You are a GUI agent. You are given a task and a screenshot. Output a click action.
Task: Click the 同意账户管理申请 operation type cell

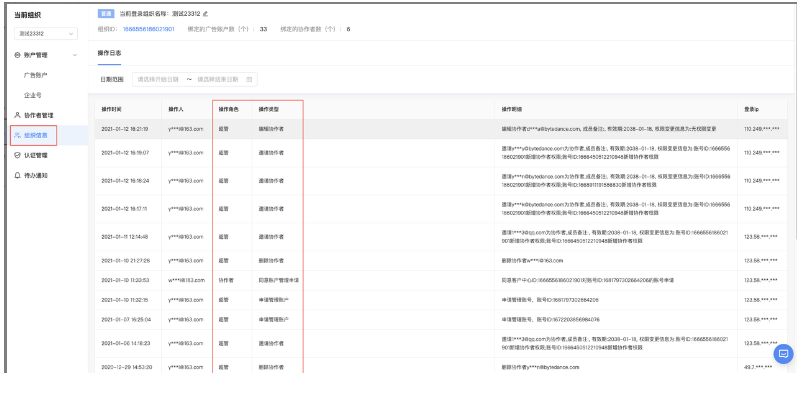[279, 280]
